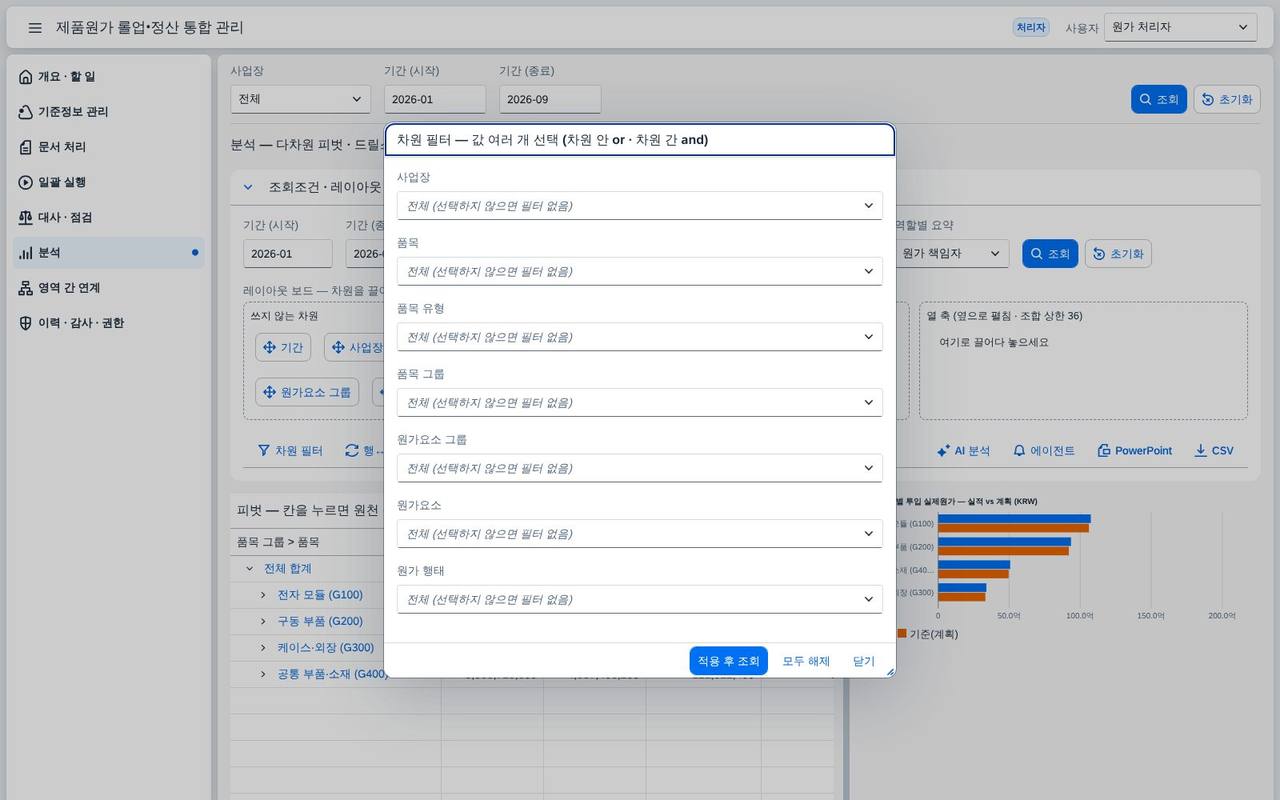Open top 사업장 전체 dropdown
1280x800 pixels.
tap(300, 99)
